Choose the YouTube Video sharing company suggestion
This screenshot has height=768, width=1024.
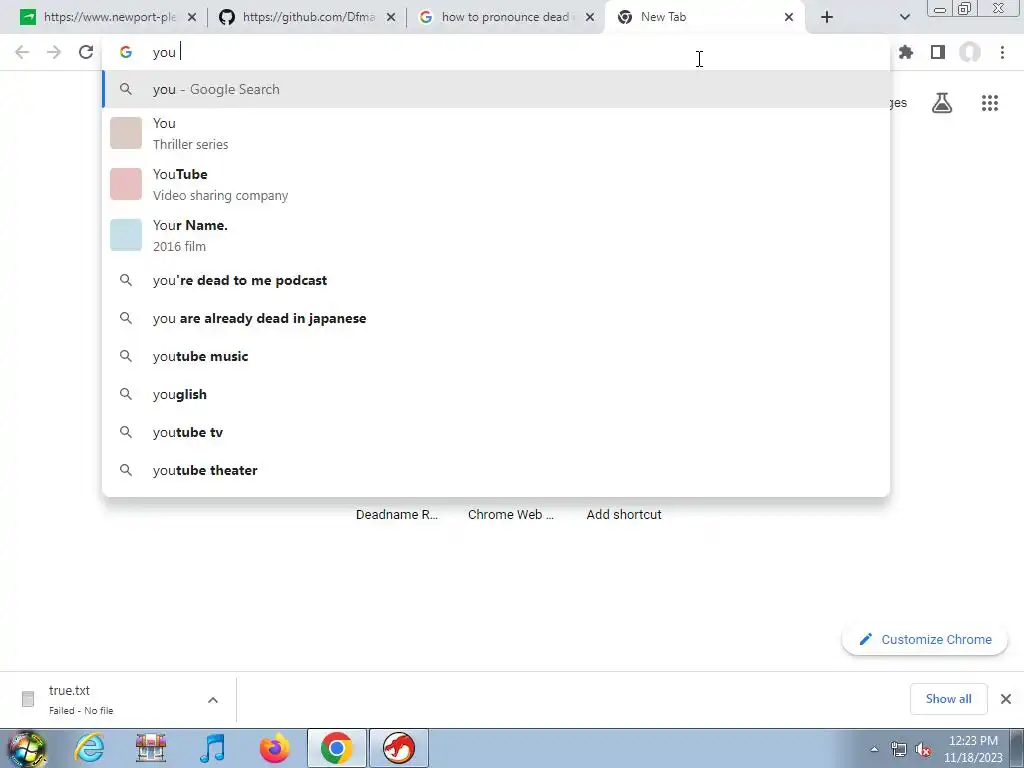pyautogui.click(x=496, y=184)
